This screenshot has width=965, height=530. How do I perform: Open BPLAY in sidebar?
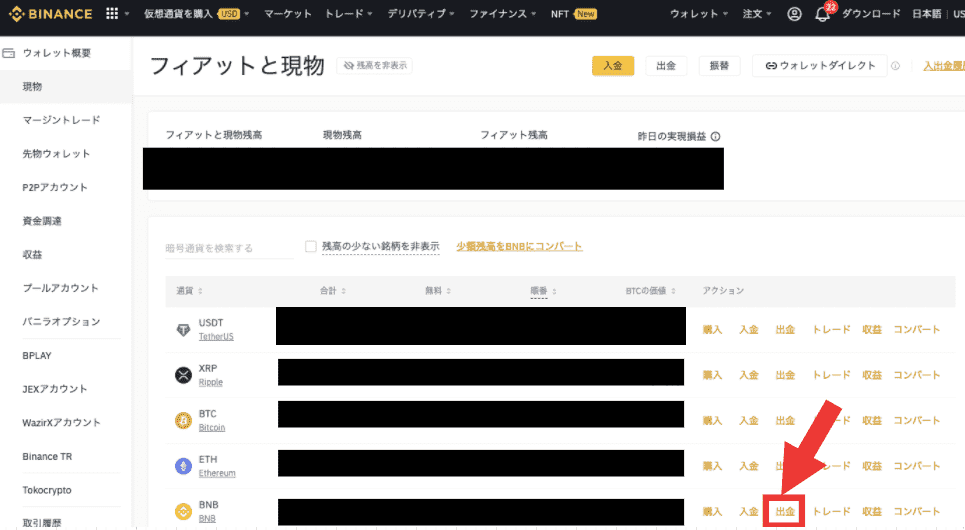tap(37, 355)
